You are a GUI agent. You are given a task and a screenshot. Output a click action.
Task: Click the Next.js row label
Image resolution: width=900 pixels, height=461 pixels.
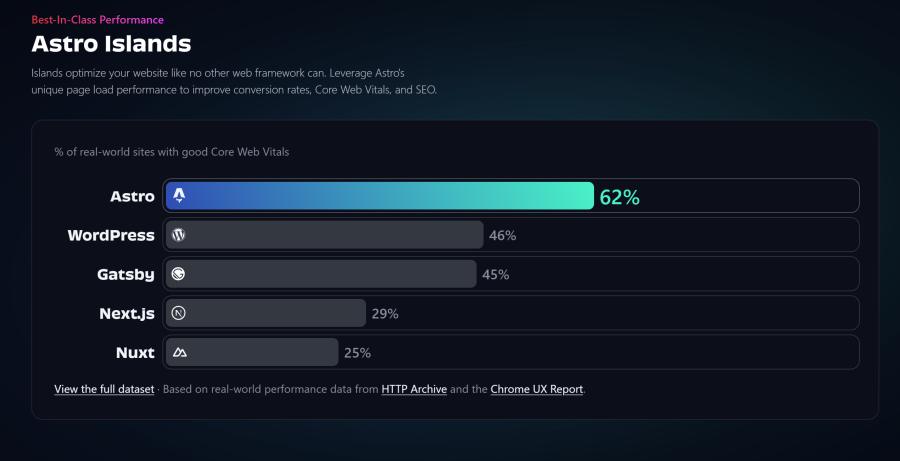click(x=127, y=313)
